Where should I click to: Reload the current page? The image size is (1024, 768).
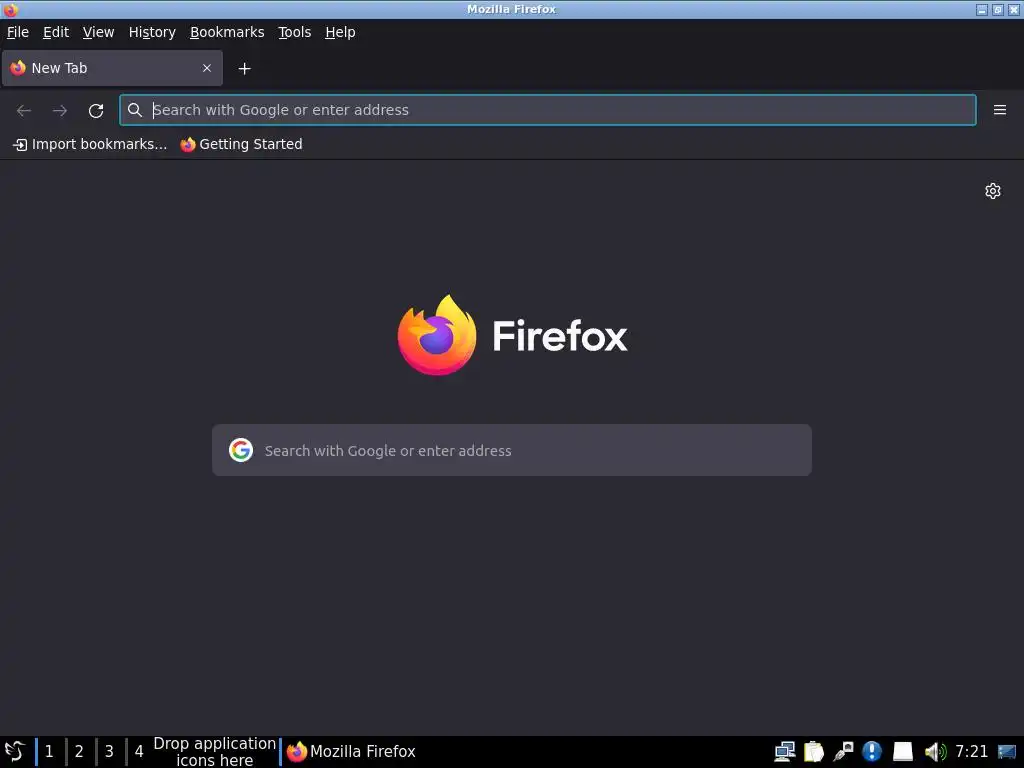click(96, 110)
